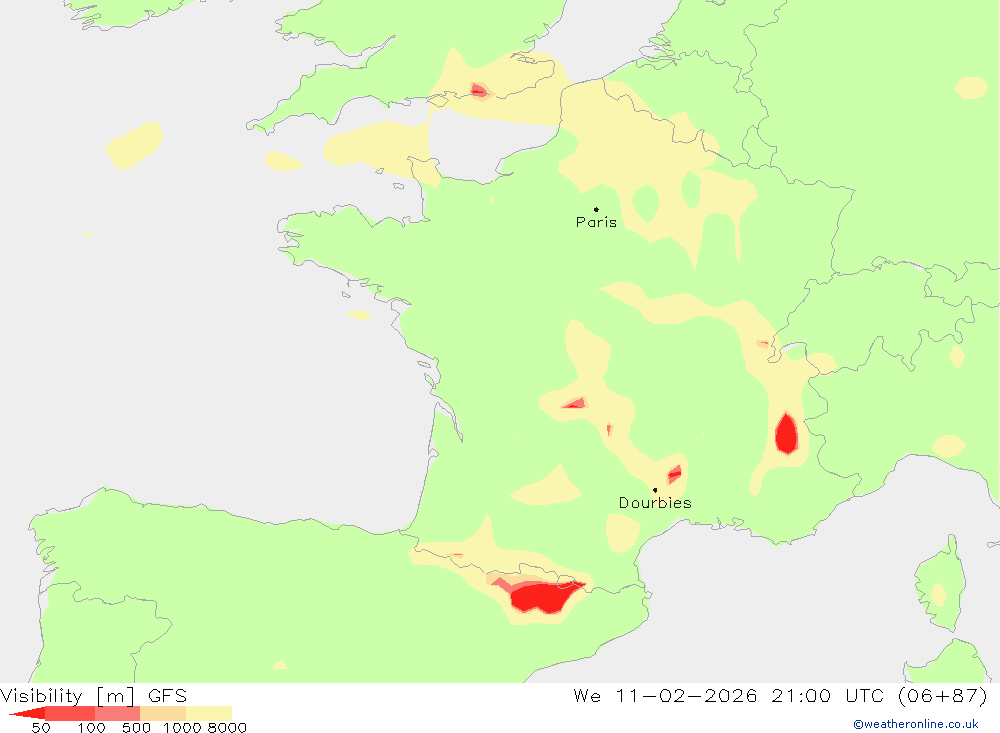Click the bright red under-50 legend arrow

tap(27, 713)
